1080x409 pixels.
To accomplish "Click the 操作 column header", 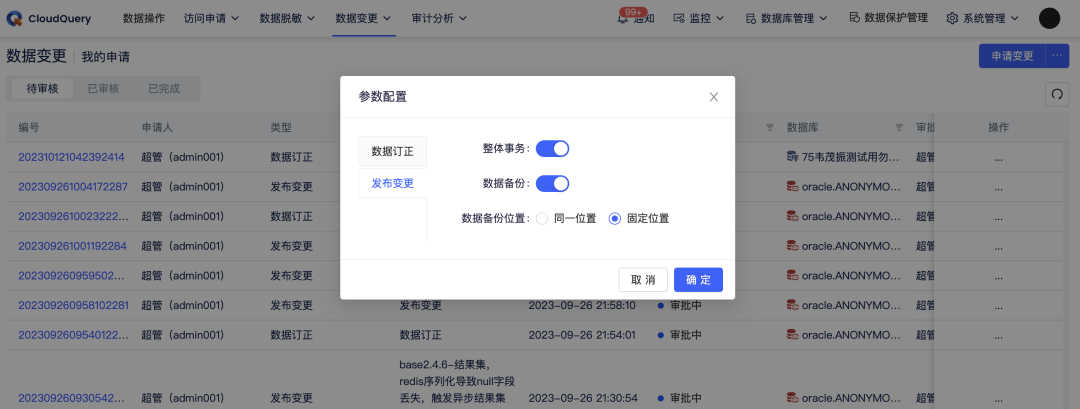I will point(999,127).
